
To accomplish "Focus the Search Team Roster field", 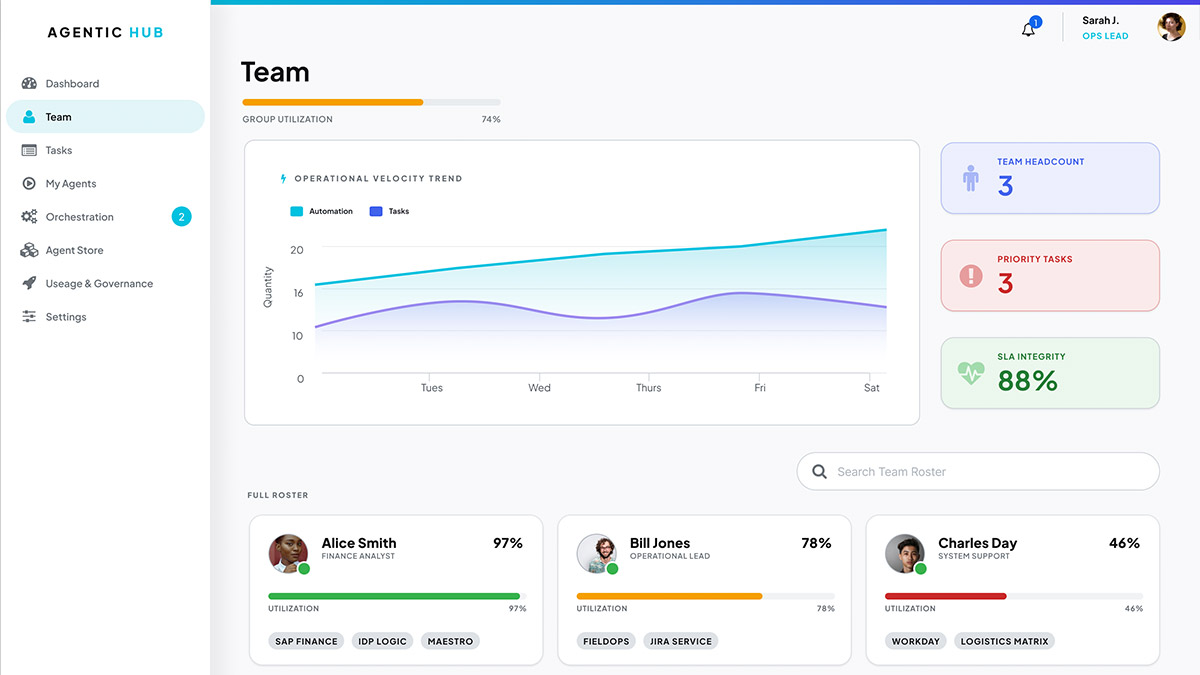I will (x=978, y=472).
